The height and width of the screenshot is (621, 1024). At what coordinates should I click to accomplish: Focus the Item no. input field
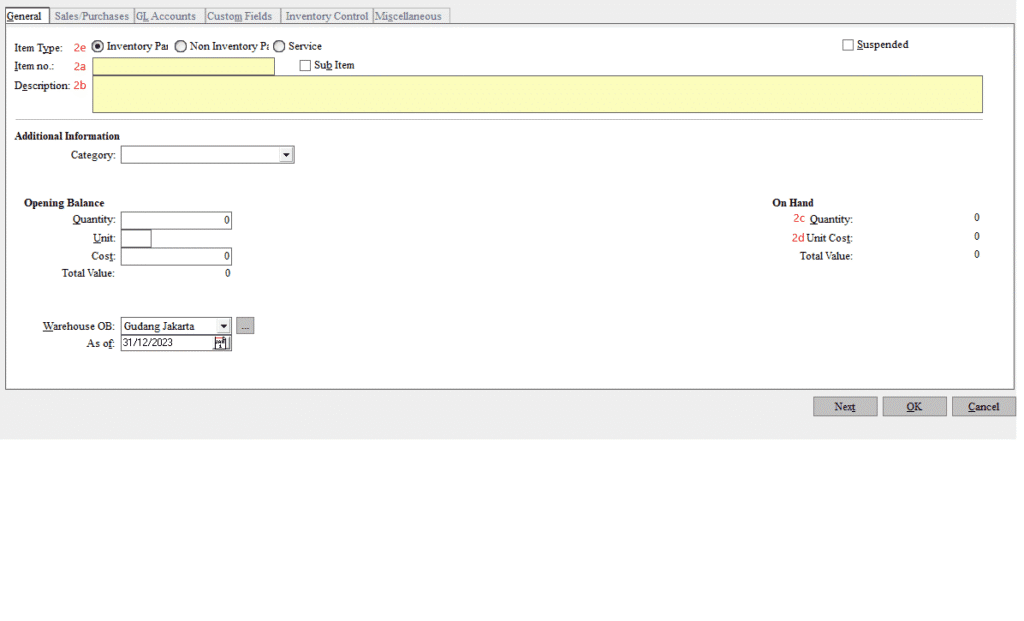[183, 66]
